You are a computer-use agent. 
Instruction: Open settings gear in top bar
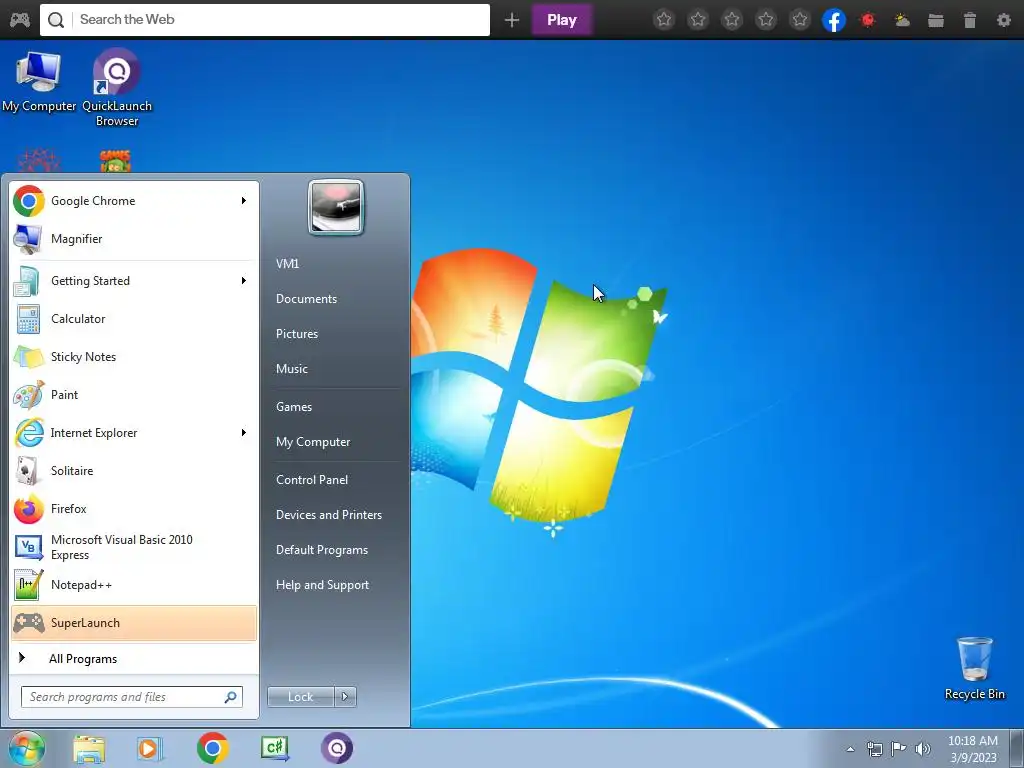pos(1004,20)
